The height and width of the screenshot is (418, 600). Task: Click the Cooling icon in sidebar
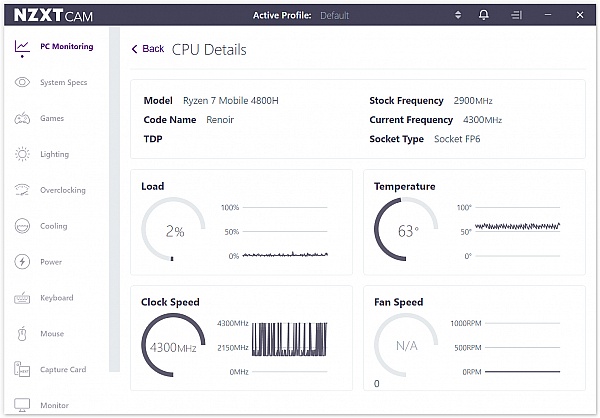[22, 226]
